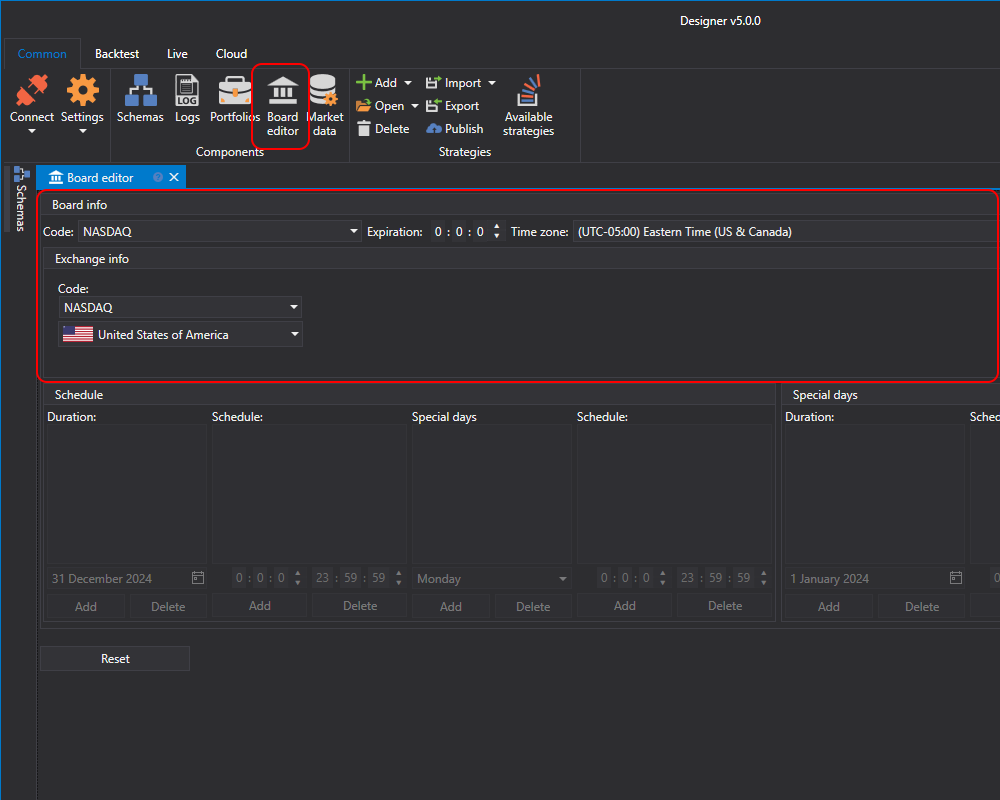Open calendar for 1 January 2024 date
This screenshot has width=1000, height=800.
click(955, 578)
